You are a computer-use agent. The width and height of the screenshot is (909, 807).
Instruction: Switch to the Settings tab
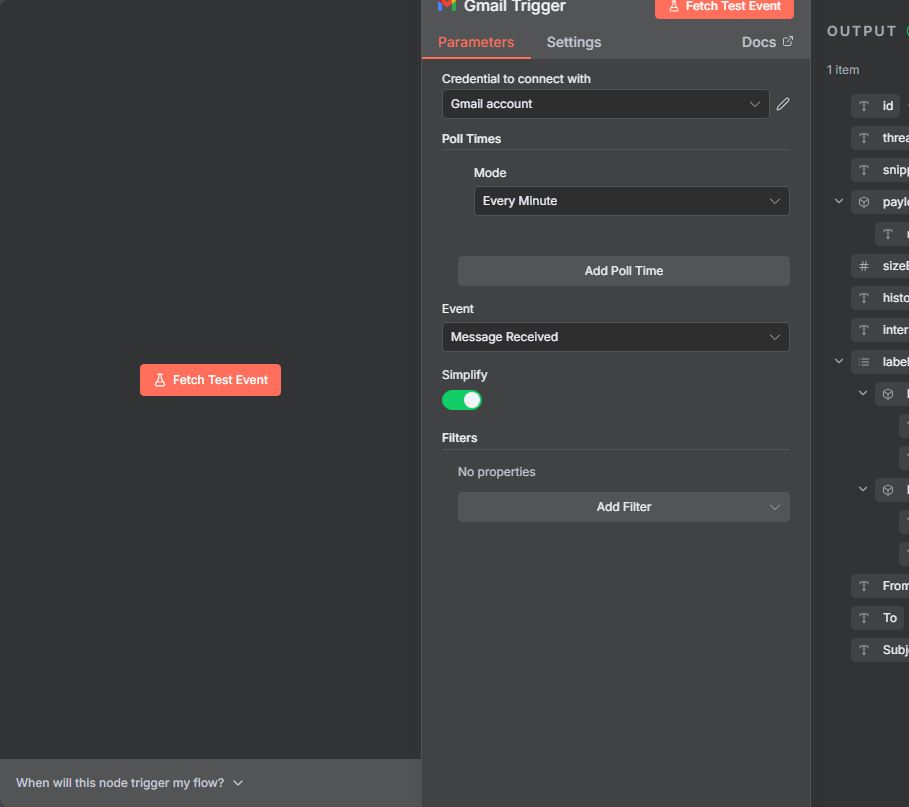pos(574,42)
